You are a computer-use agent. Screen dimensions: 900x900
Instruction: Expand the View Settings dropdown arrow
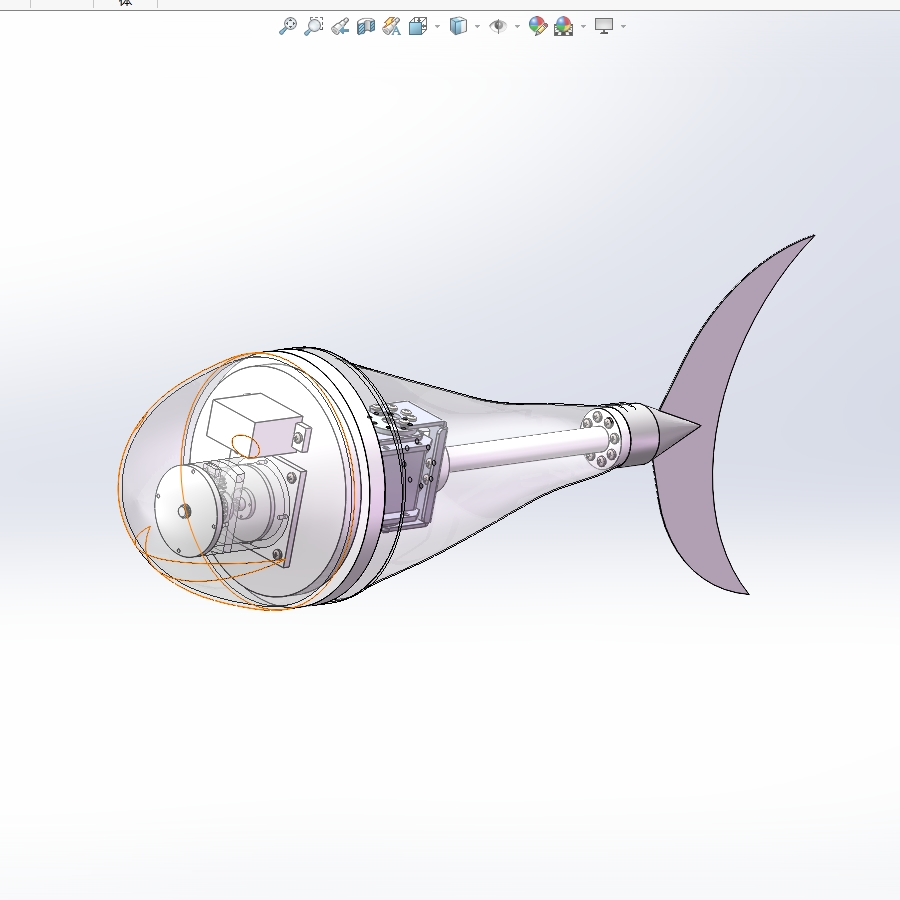[623, 26]
